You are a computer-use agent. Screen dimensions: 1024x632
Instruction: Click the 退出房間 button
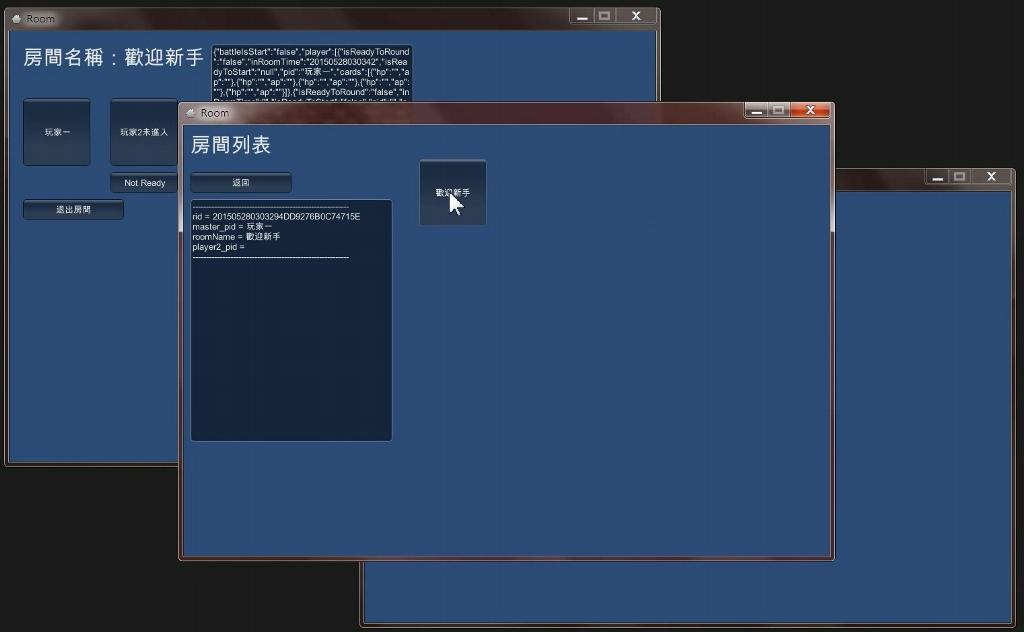tap(73, 210)
